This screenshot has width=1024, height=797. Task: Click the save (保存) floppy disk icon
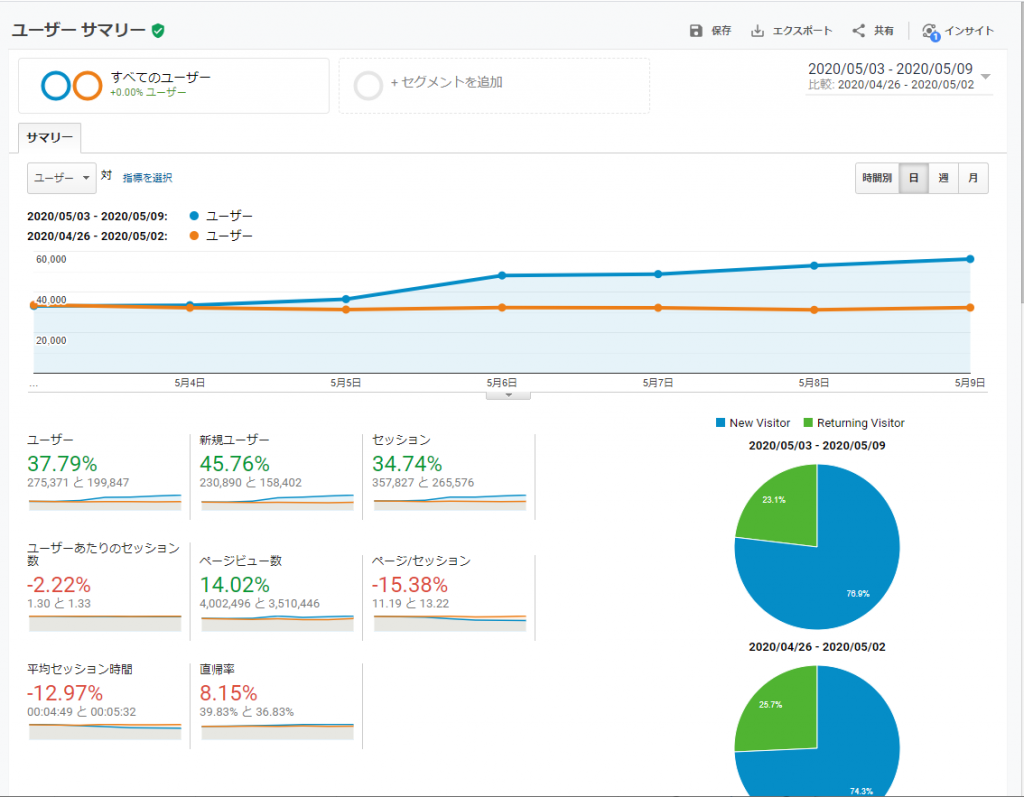point(696,31)
